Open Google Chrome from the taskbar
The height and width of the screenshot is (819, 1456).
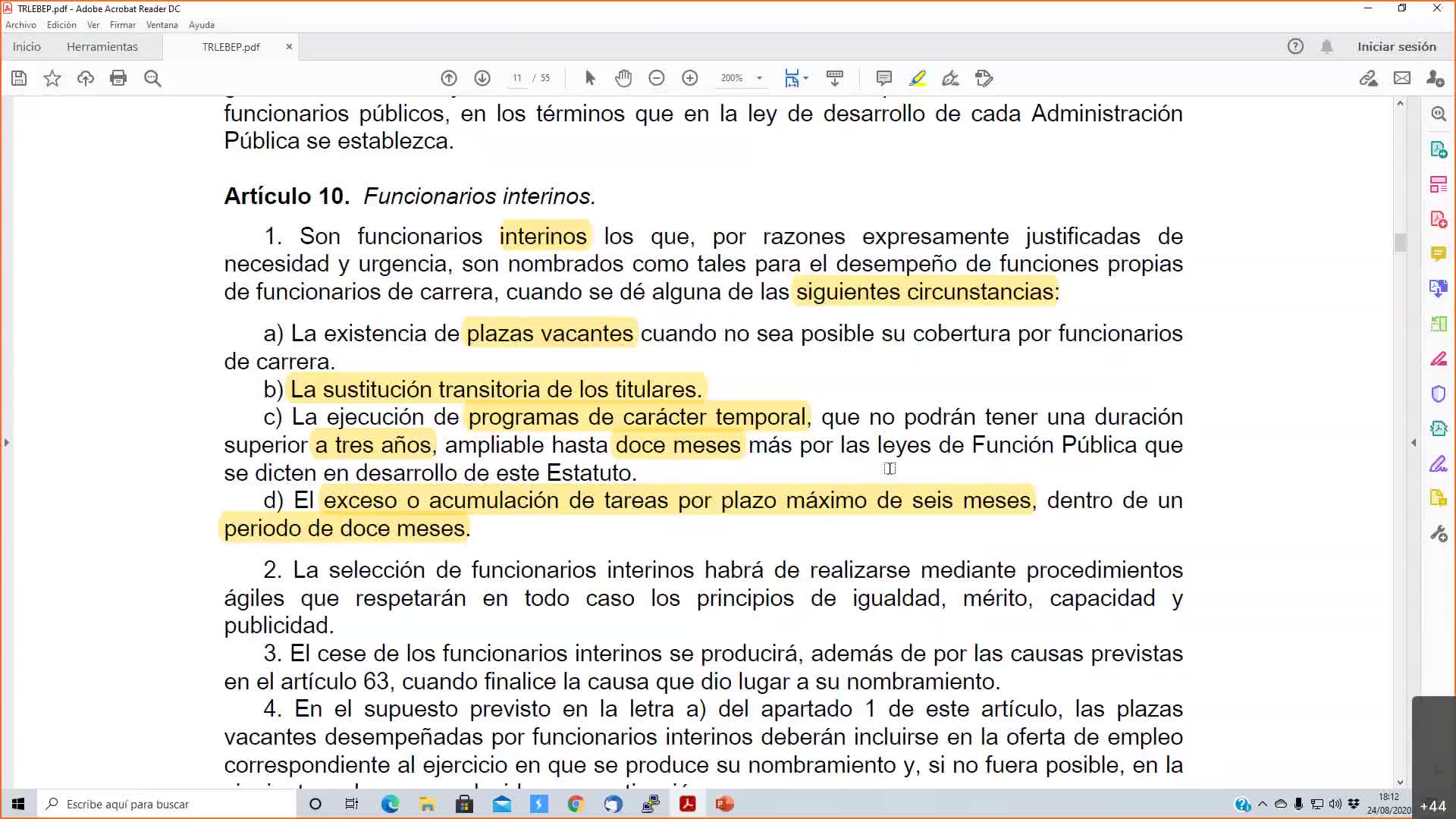coord(576,804)
